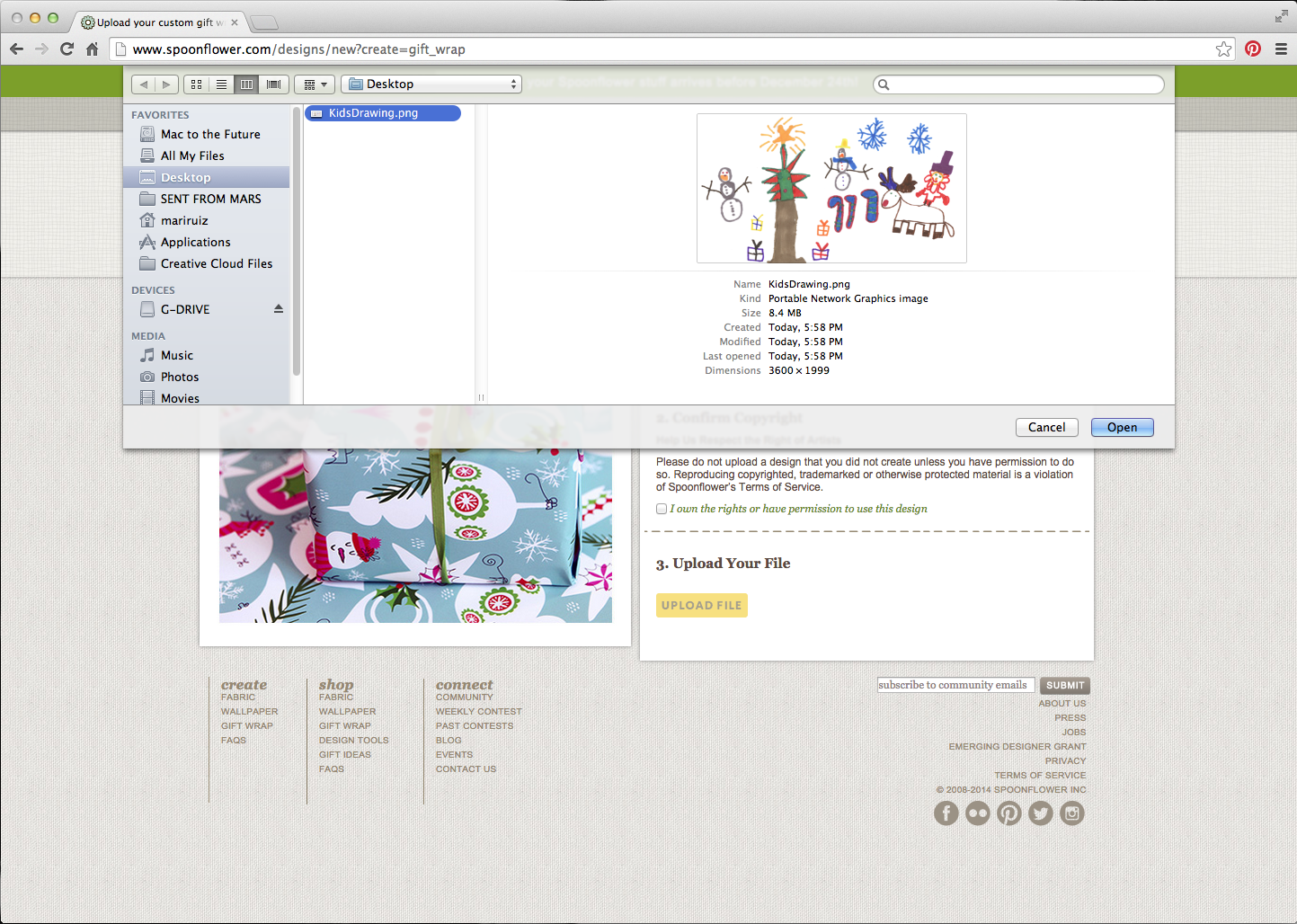Switch file dialog to list view
The width and height of the screenshot is (1297, 924).
[221, 84]
